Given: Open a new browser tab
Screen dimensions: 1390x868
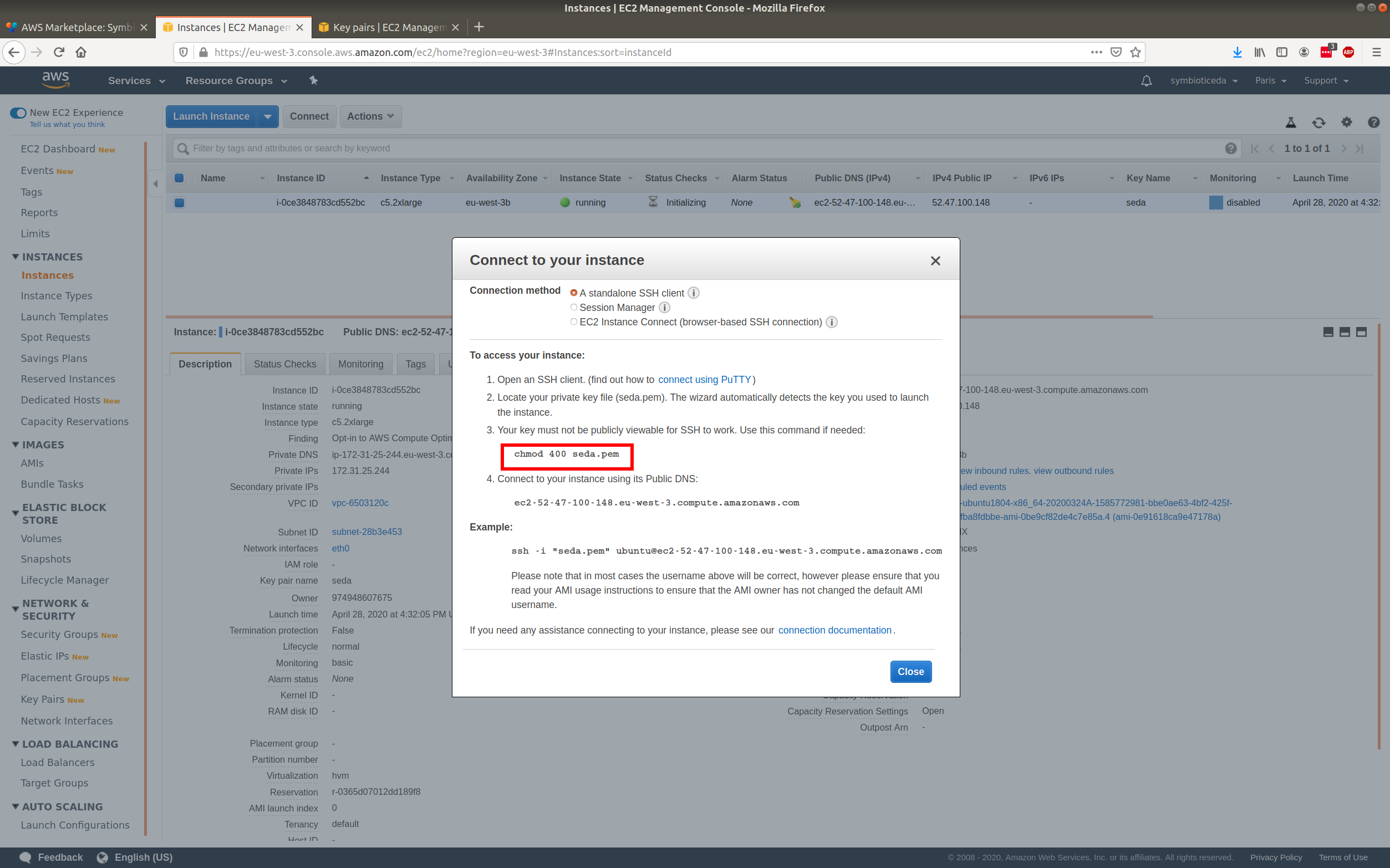Looking at the screenshot, I should 479,27.
